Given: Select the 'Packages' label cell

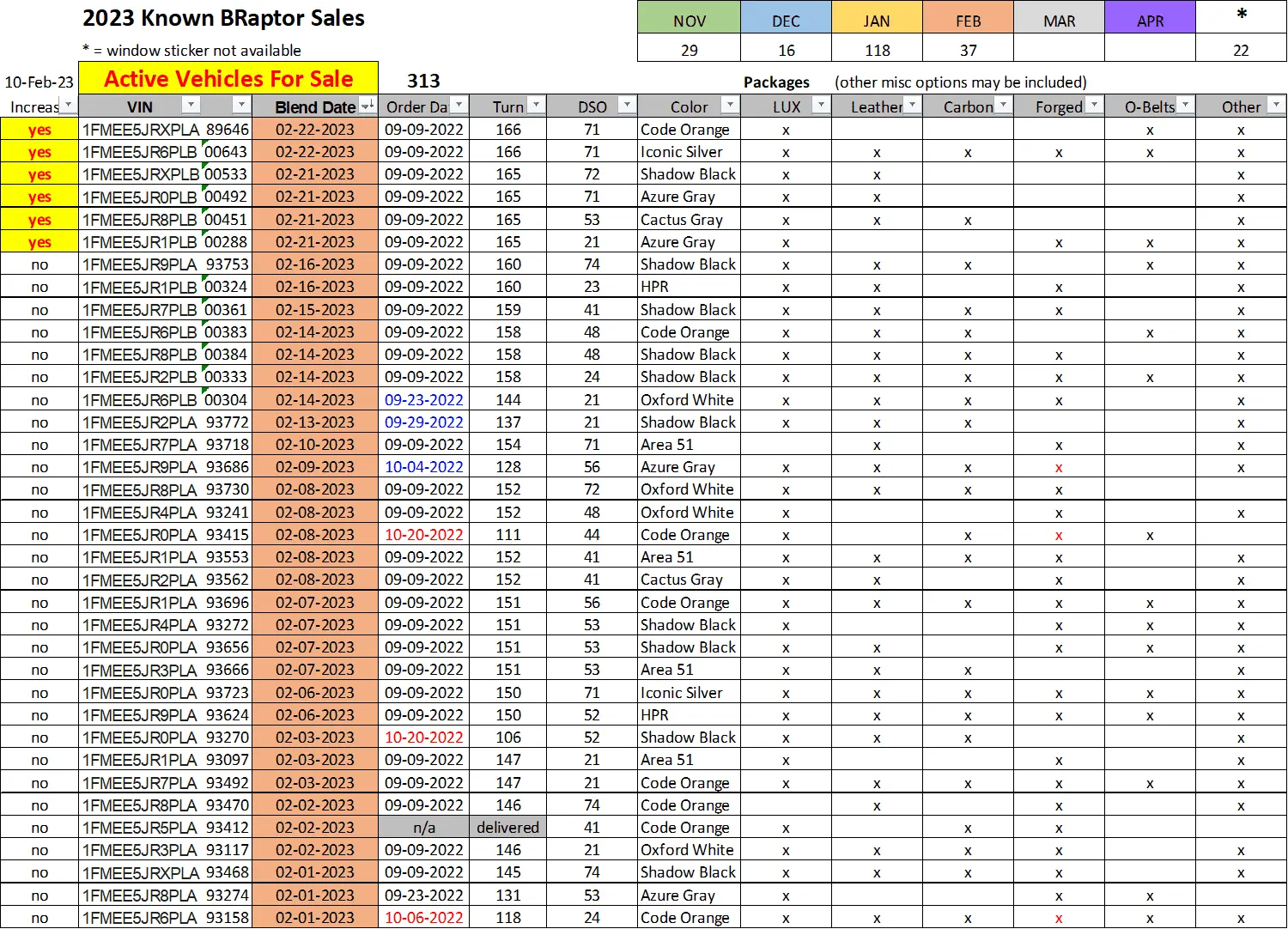Looking at the screenshot, I should coord(776,82).
